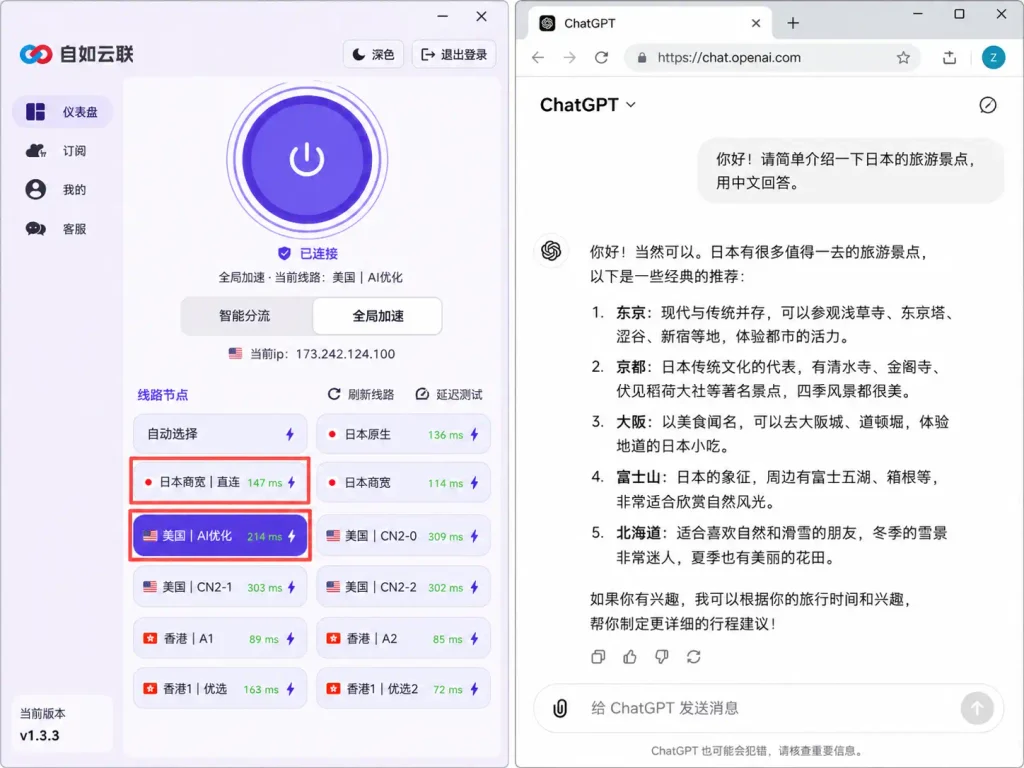Viewport: 1024px width, 768px height.
Task: Select 香港1 | 优选 node
Action: pyautogui.click(x=220, y=688)
